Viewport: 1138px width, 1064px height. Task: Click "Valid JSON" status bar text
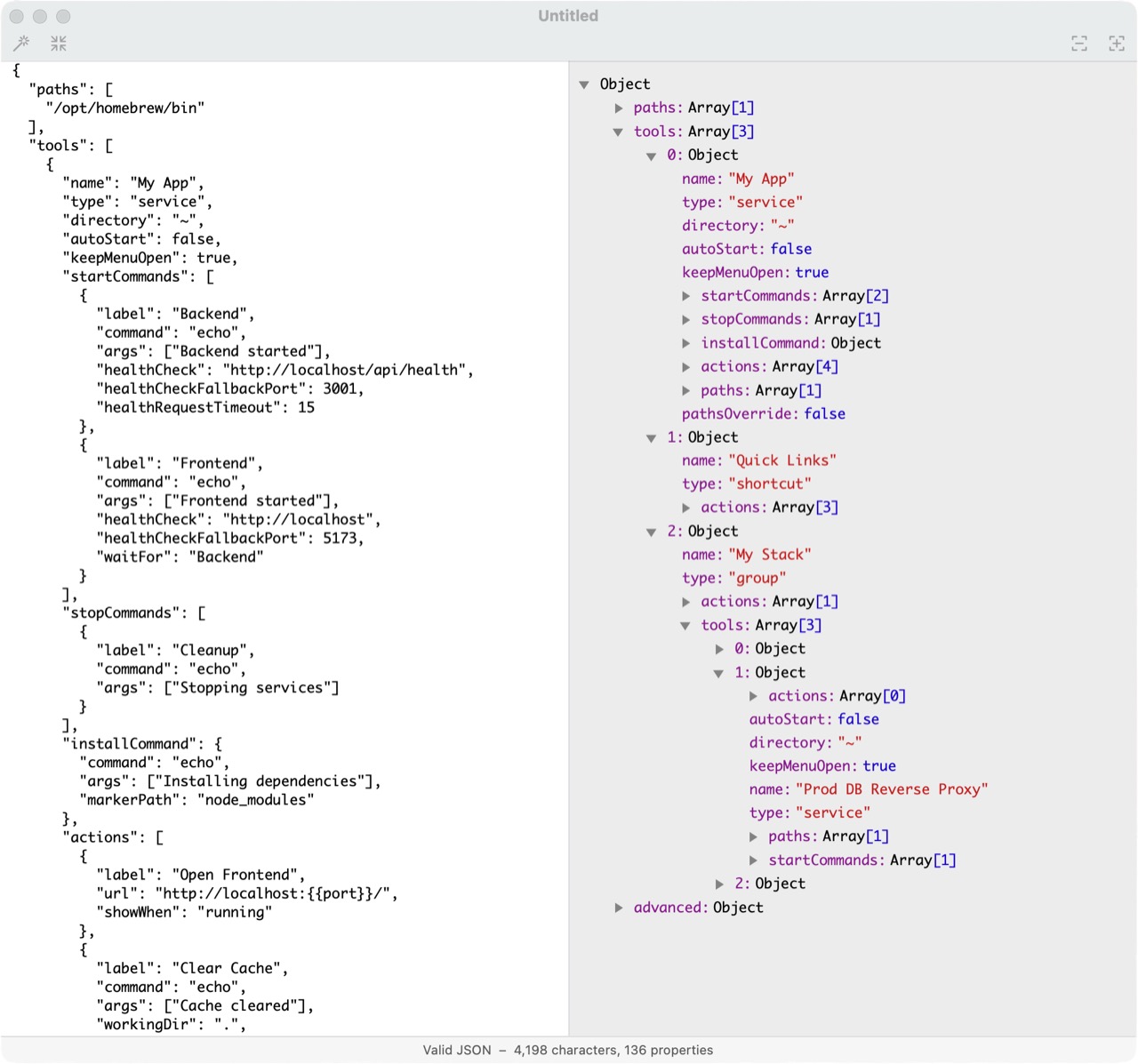(x=457, y=1050)
